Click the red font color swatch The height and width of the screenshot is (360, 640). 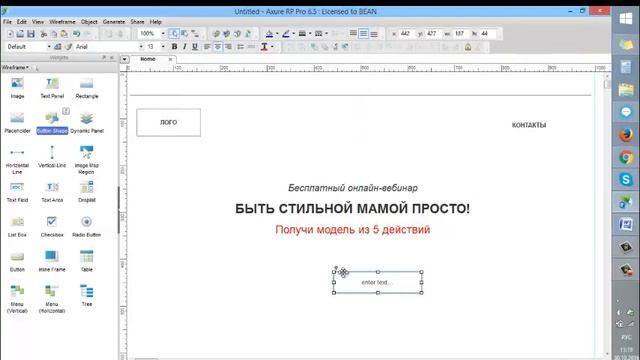[264, 47]
